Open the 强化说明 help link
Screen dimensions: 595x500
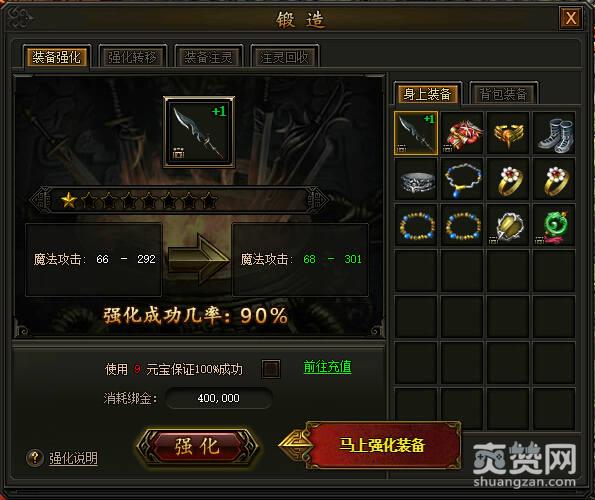pyautogui.click(x=73, y=458)
